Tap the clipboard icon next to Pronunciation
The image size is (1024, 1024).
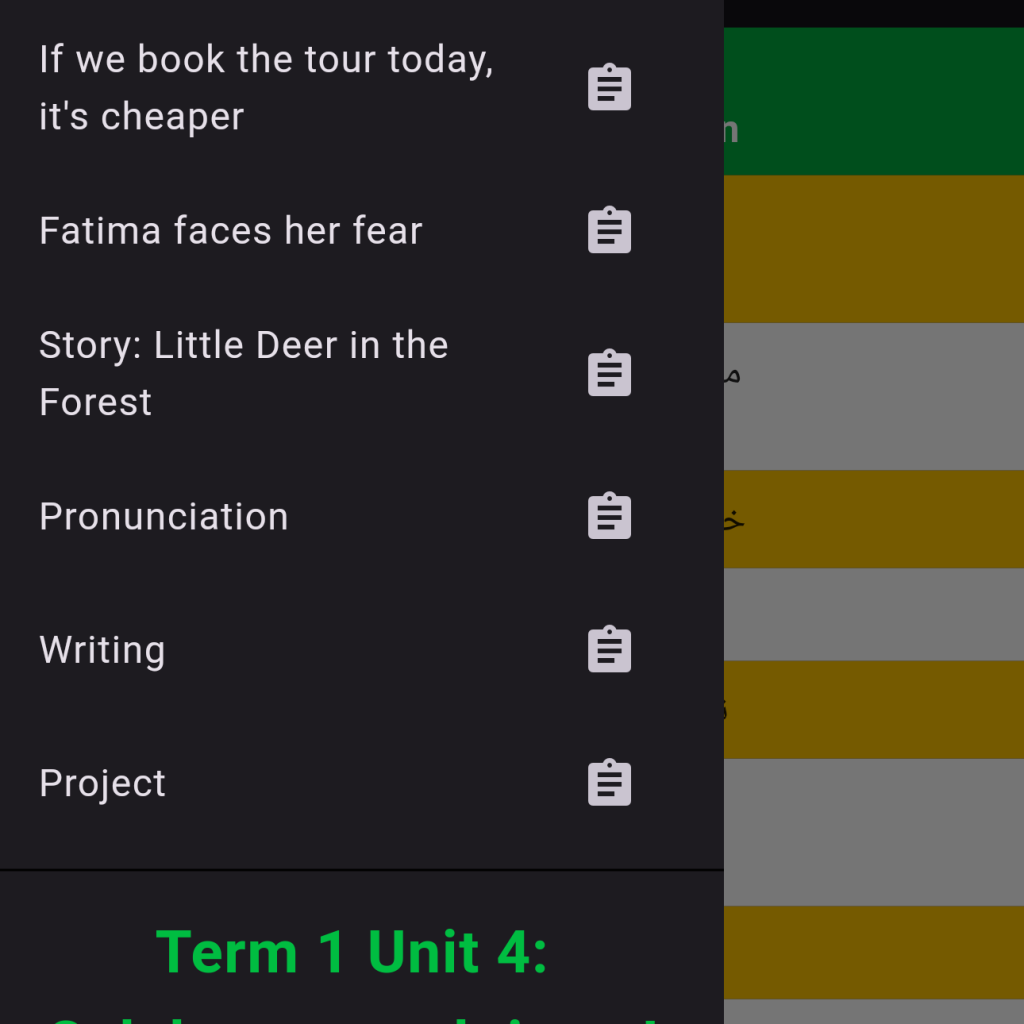tap(609, 516)
